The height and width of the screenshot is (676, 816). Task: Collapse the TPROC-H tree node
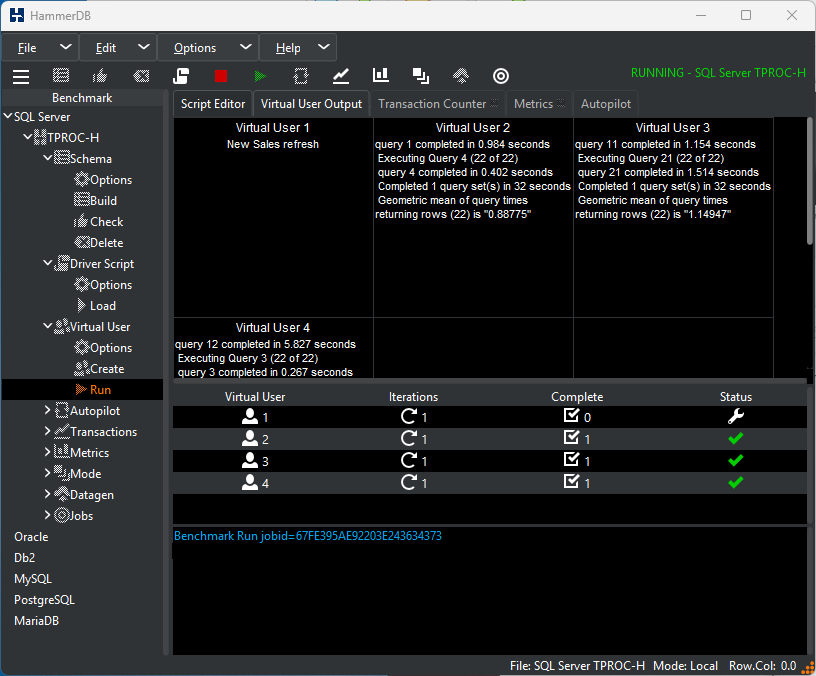coord(28,137)
